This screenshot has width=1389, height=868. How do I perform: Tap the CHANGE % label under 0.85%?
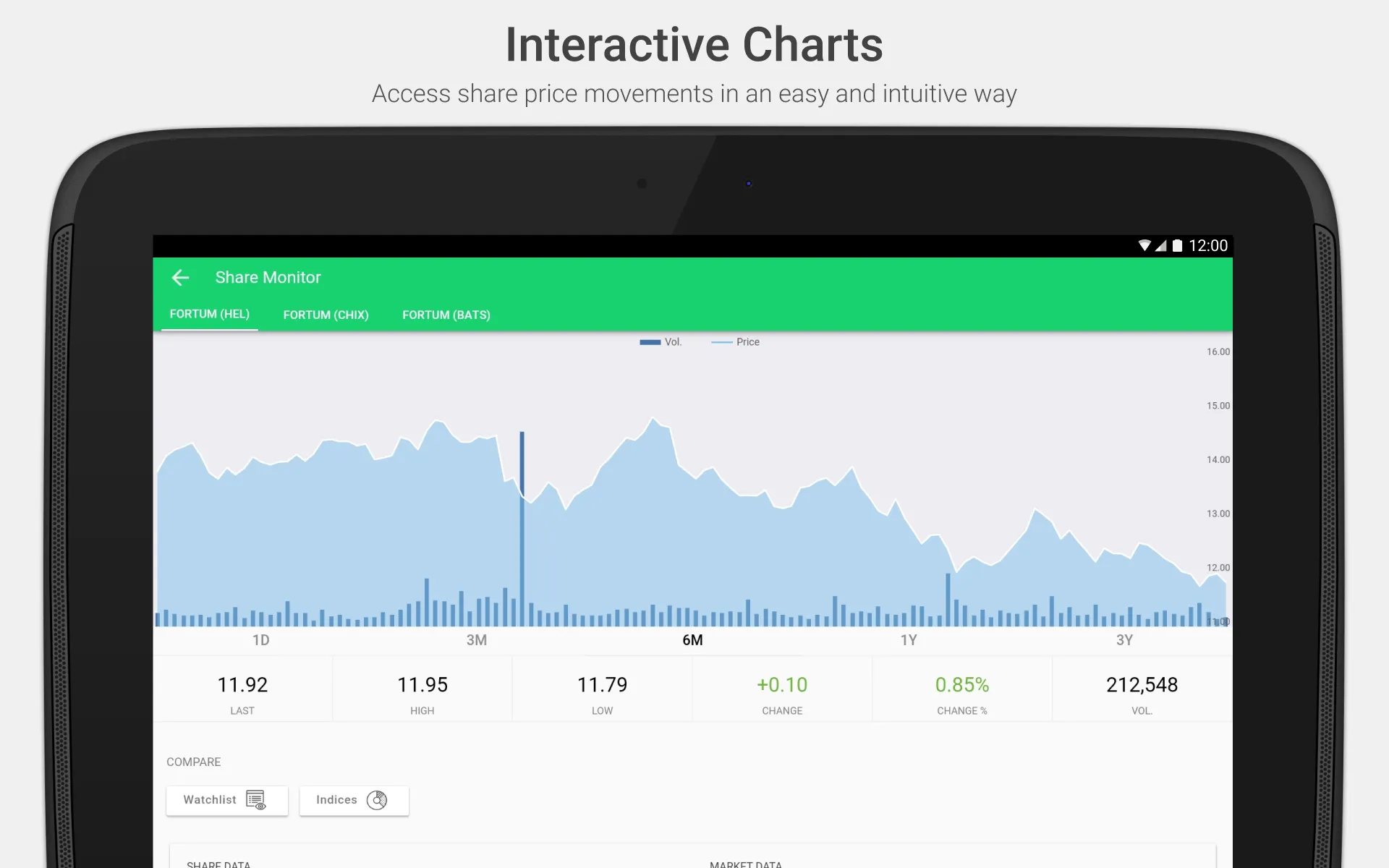click(962, 711)
